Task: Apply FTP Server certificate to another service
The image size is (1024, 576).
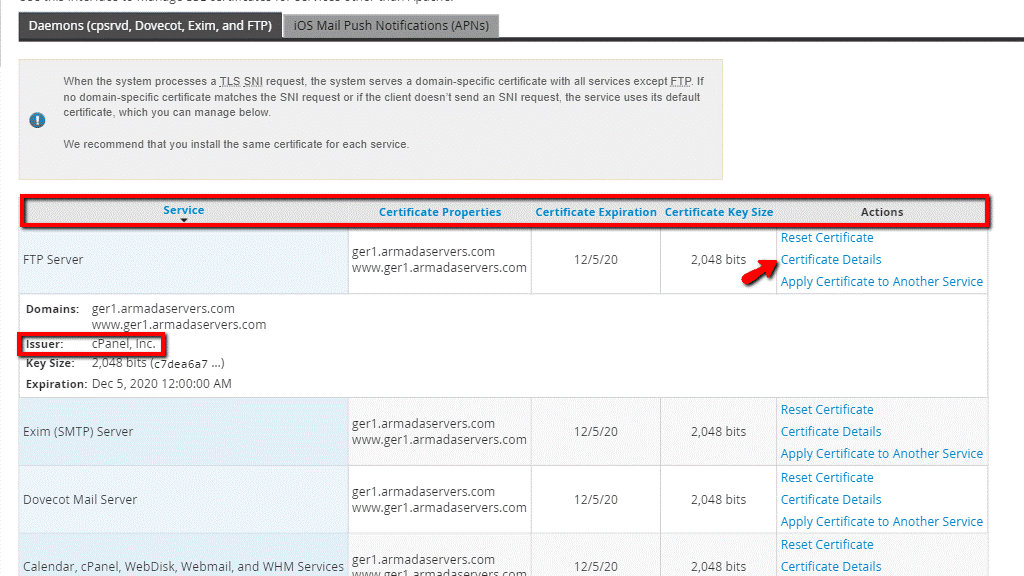Action: pos(881,281)
